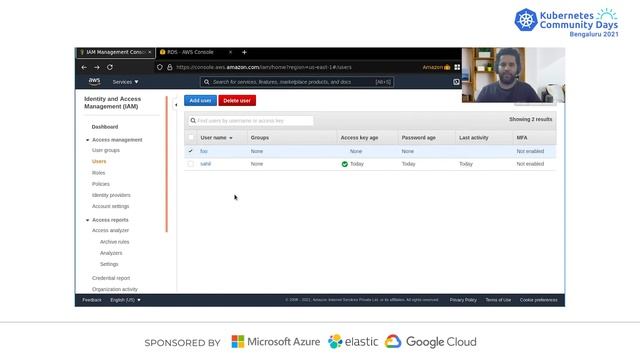Click the Last activity column header
640x360 pixels.
click(x=473, y=138)
